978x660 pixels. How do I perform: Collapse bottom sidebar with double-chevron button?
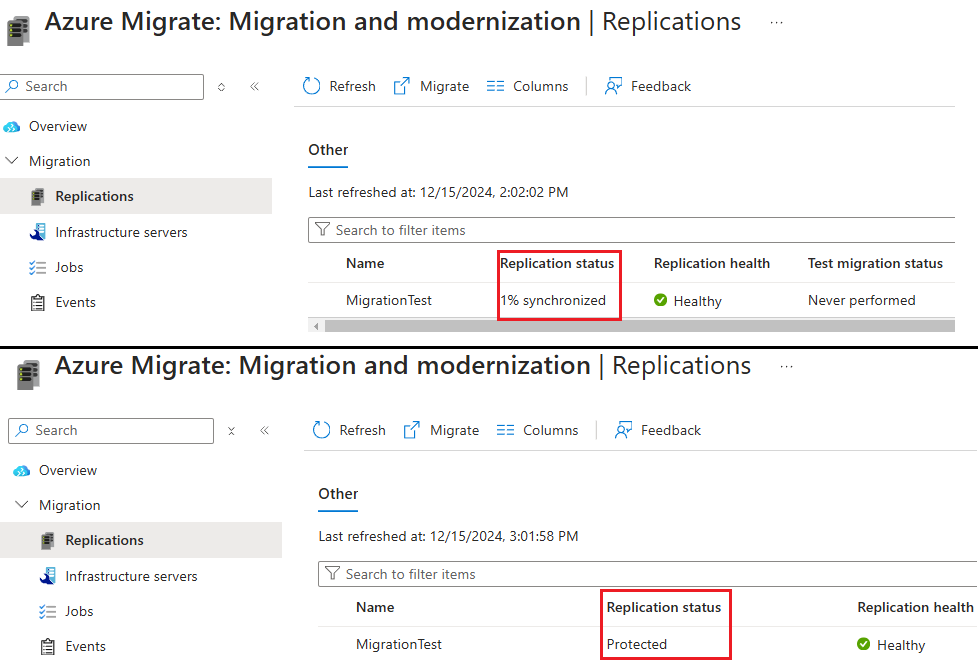264,430
